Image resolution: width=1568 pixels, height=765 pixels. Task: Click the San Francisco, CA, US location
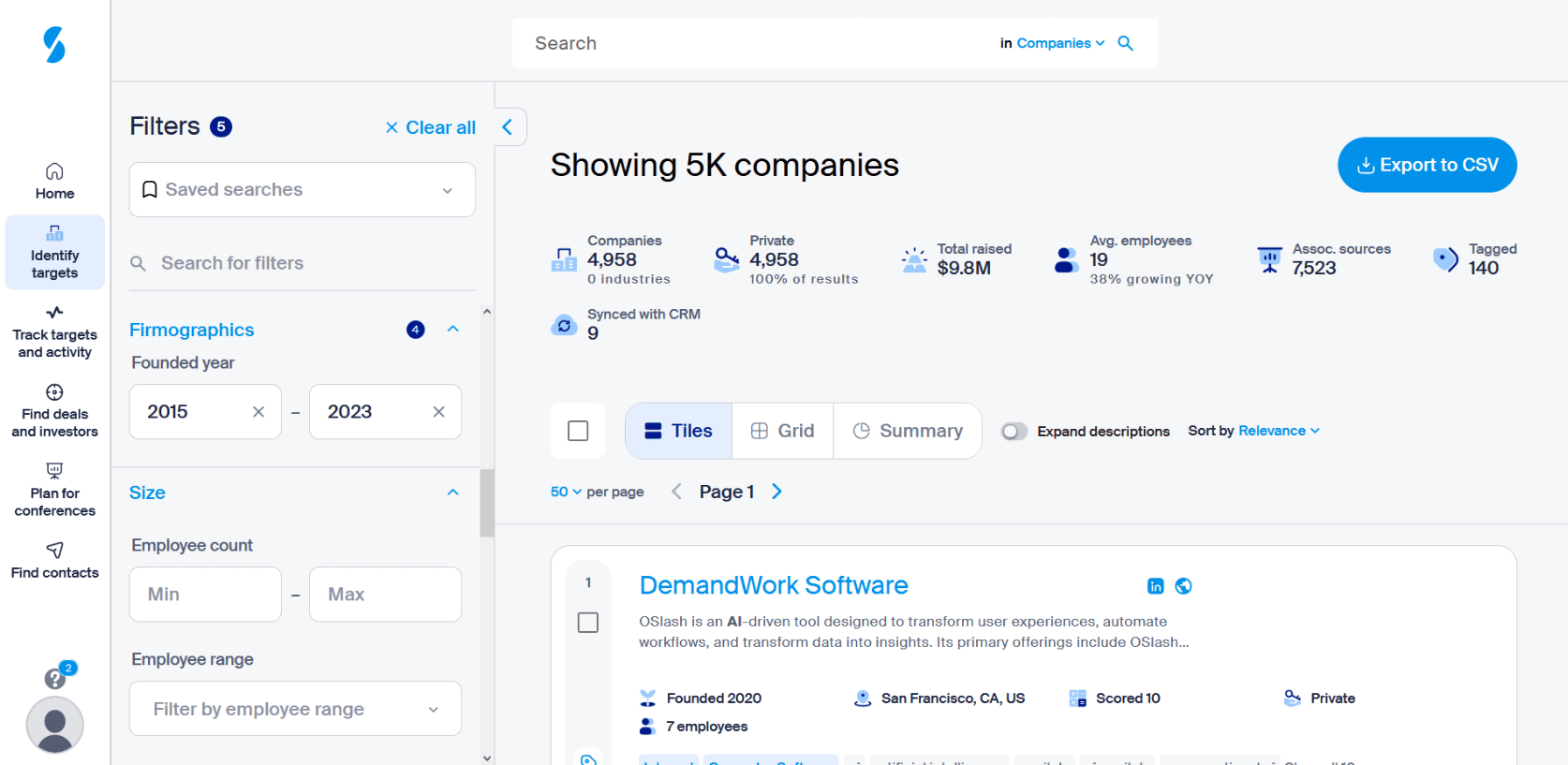[x=953, y=699]
